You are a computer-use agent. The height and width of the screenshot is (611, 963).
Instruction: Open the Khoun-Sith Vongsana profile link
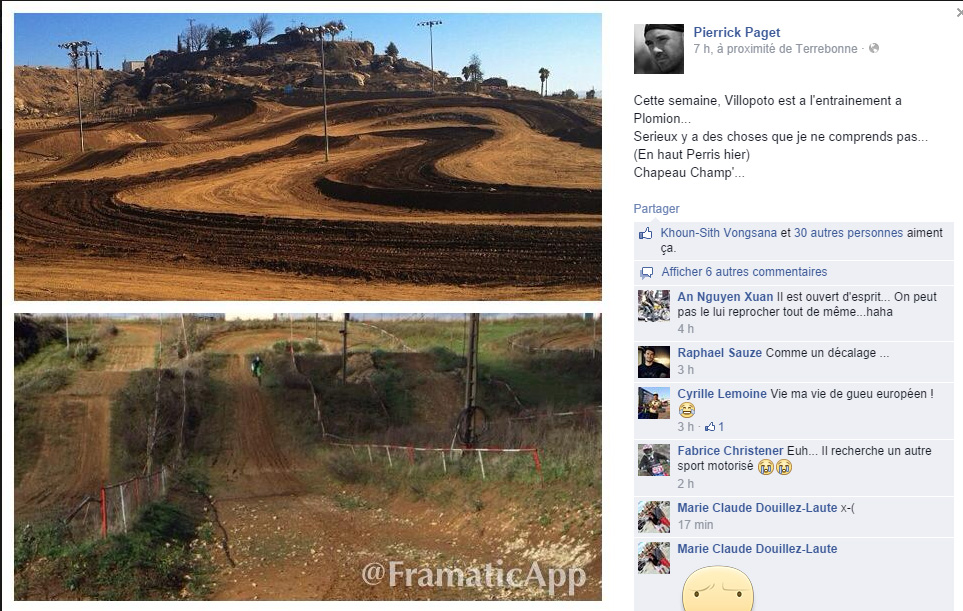[x=719, y=233]
